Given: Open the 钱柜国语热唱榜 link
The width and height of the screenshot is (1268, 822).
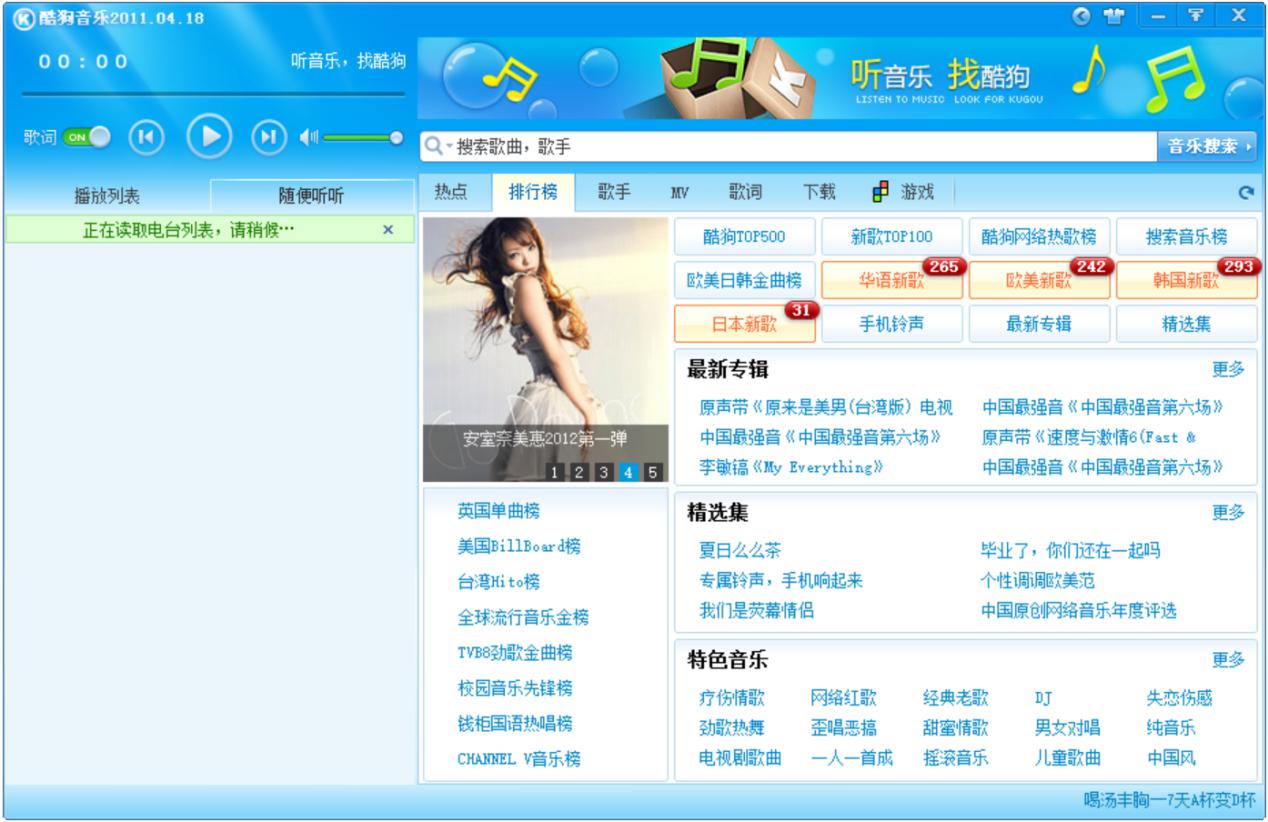Looking at the screenshot, I should pos(515,724).
